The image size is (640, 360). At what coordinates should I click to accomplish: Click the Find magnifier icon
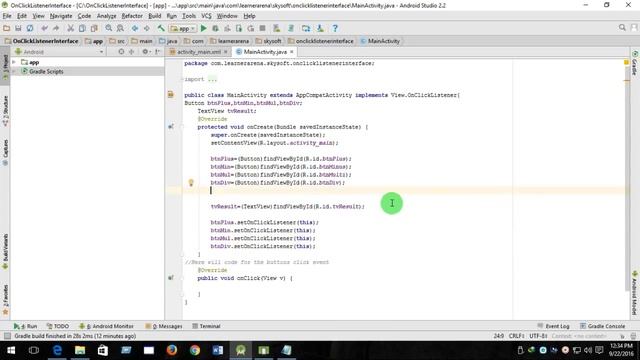(x=109, y=28)
